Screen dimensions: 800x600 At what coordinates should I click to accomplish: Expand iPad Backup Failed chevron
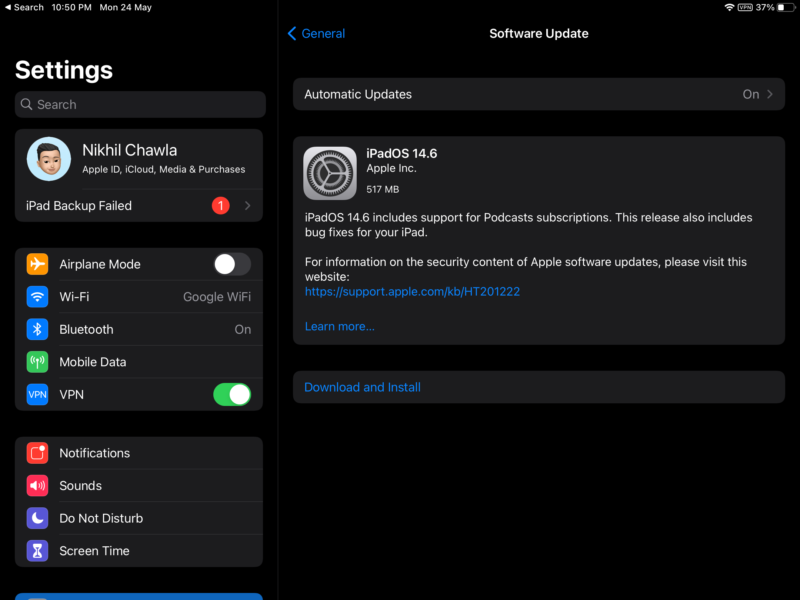[247, 206]
